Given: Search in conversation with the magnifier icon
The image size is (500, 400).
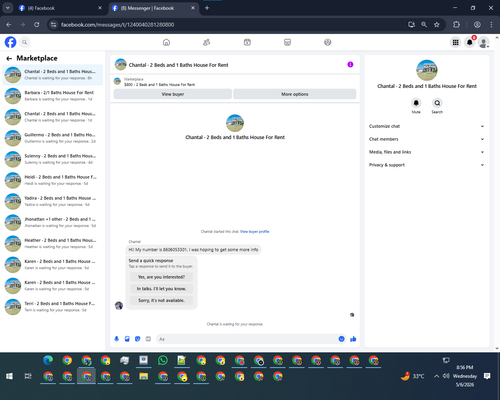Looking at the screenshot, I should [437, 103].
